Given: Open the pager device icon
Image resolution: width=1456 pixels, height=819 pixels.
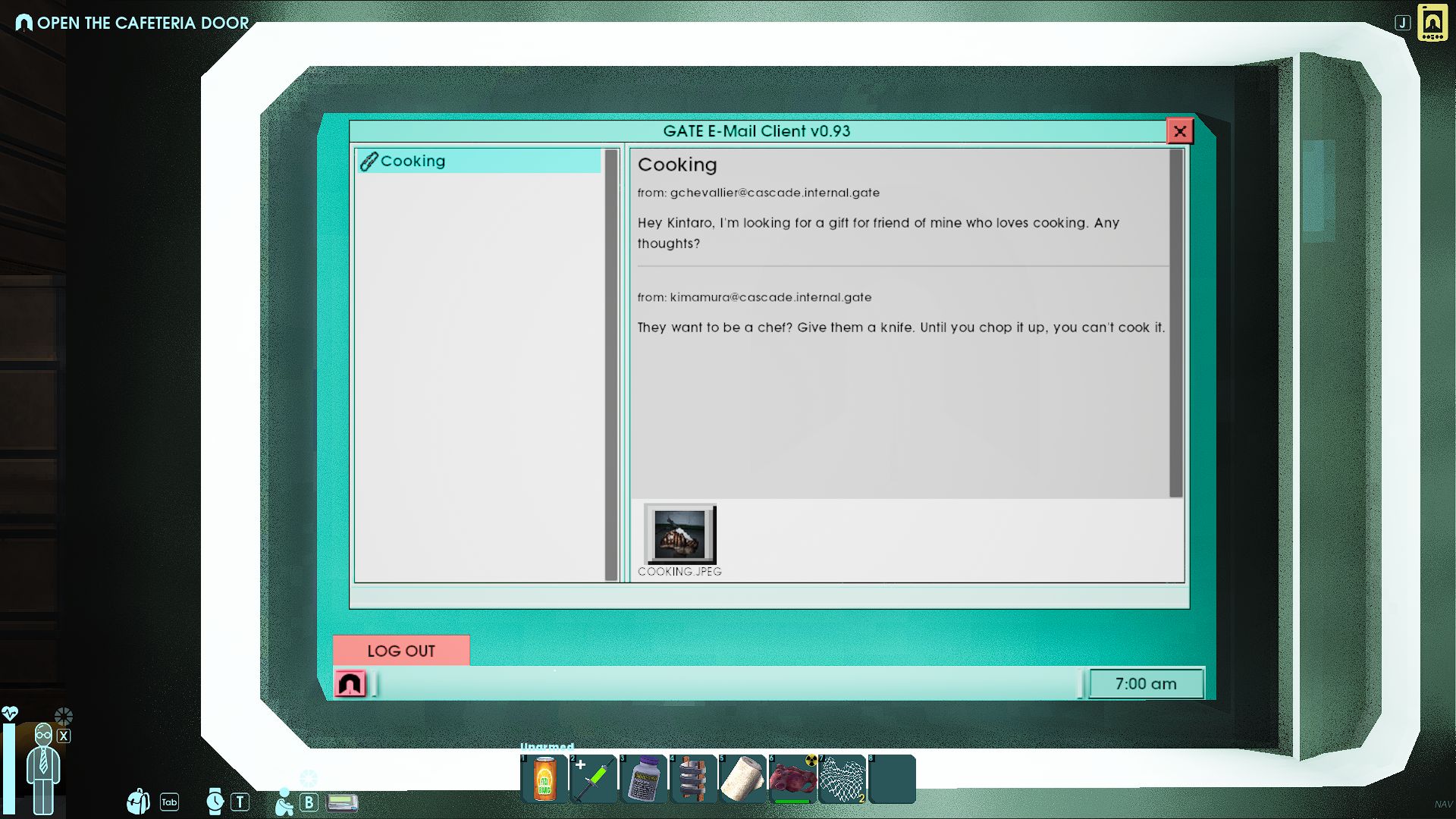Looking at the screenshot, I should pos(342,802).
